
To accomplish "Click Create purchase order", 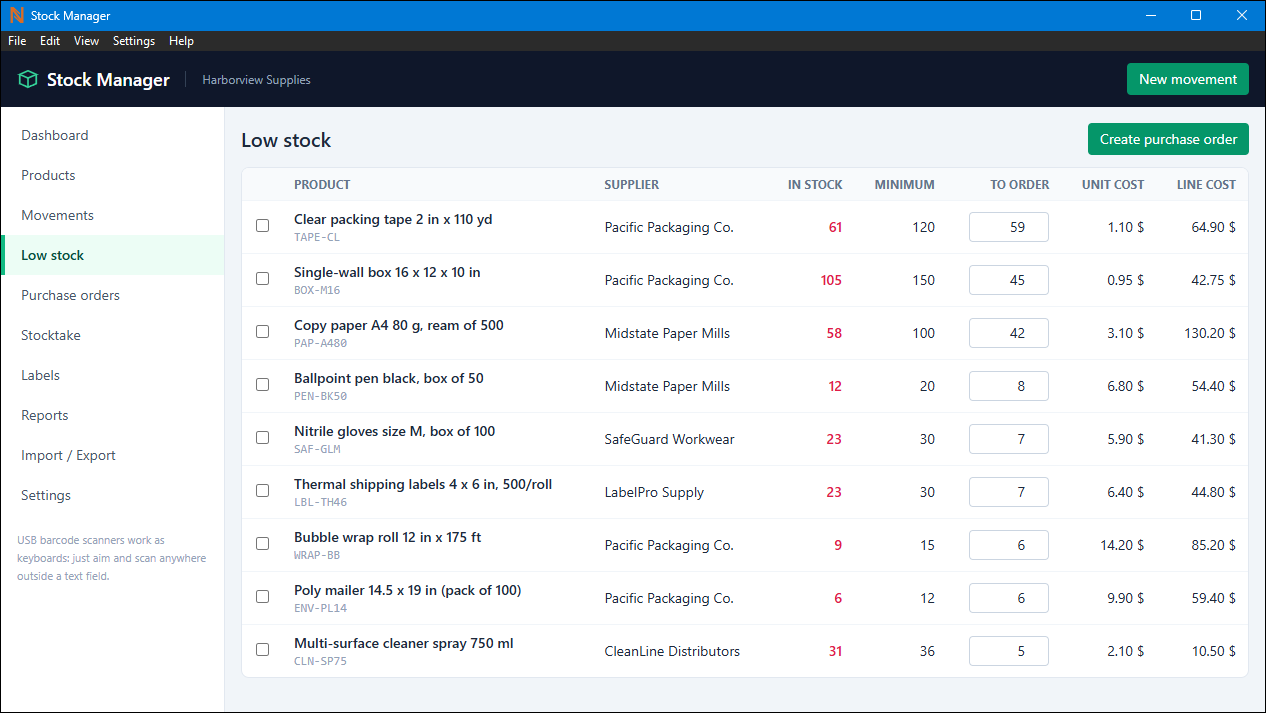I will pyautogui.click(x=1168, y=139).
